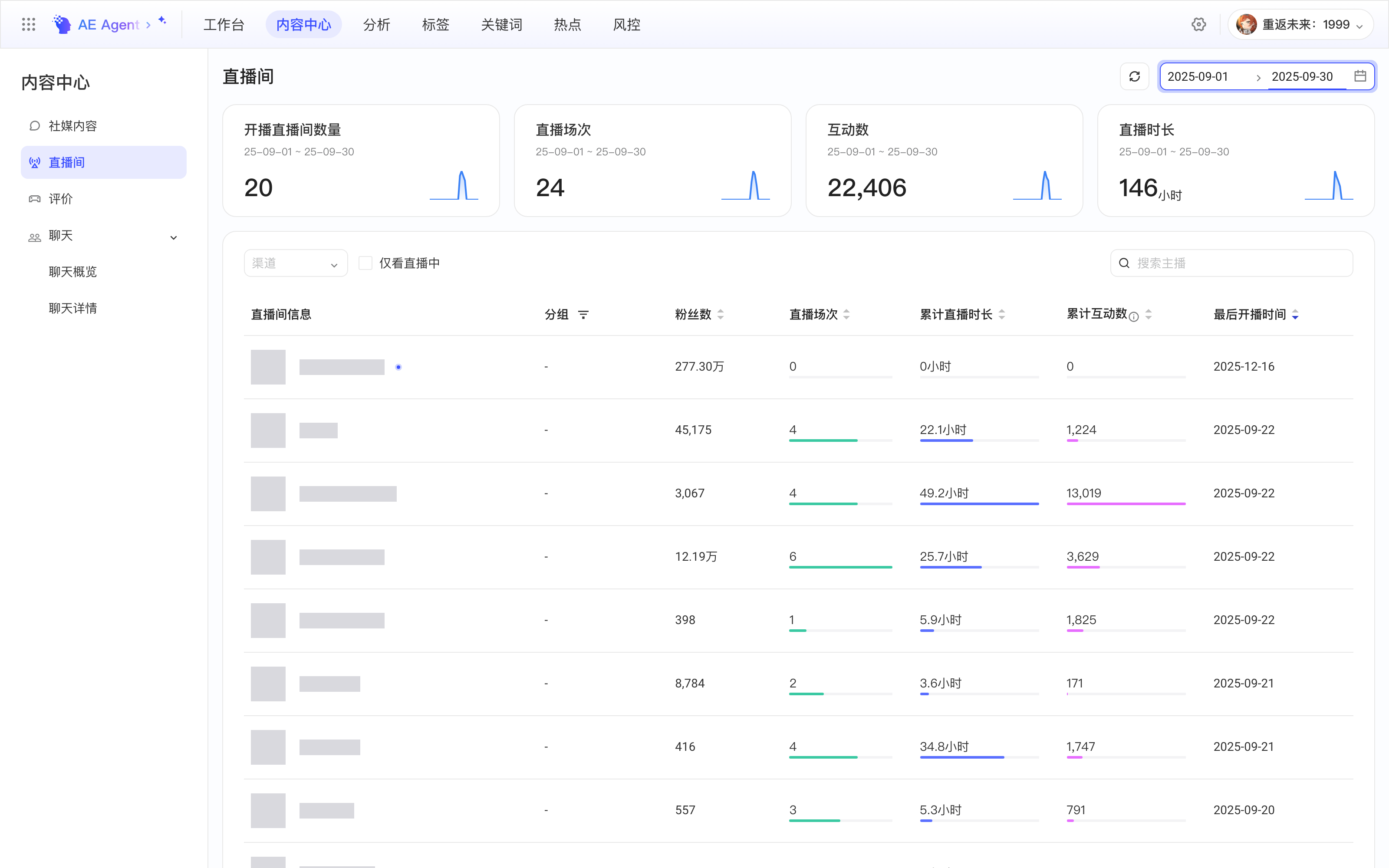Open the 直播场次 summary card
This screenshot has height=868, width=1389.
pyautogui.click(x=652, y=160)
